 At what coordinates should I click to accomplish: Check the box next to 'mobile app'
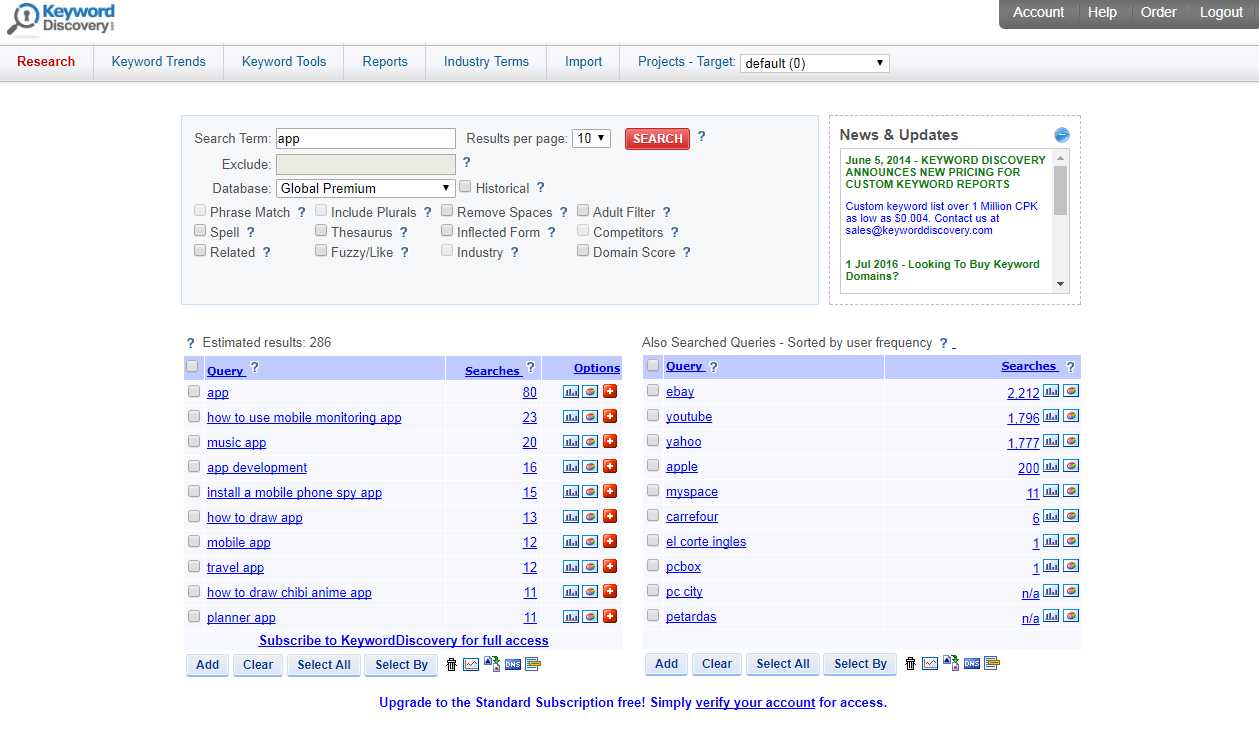194,541
